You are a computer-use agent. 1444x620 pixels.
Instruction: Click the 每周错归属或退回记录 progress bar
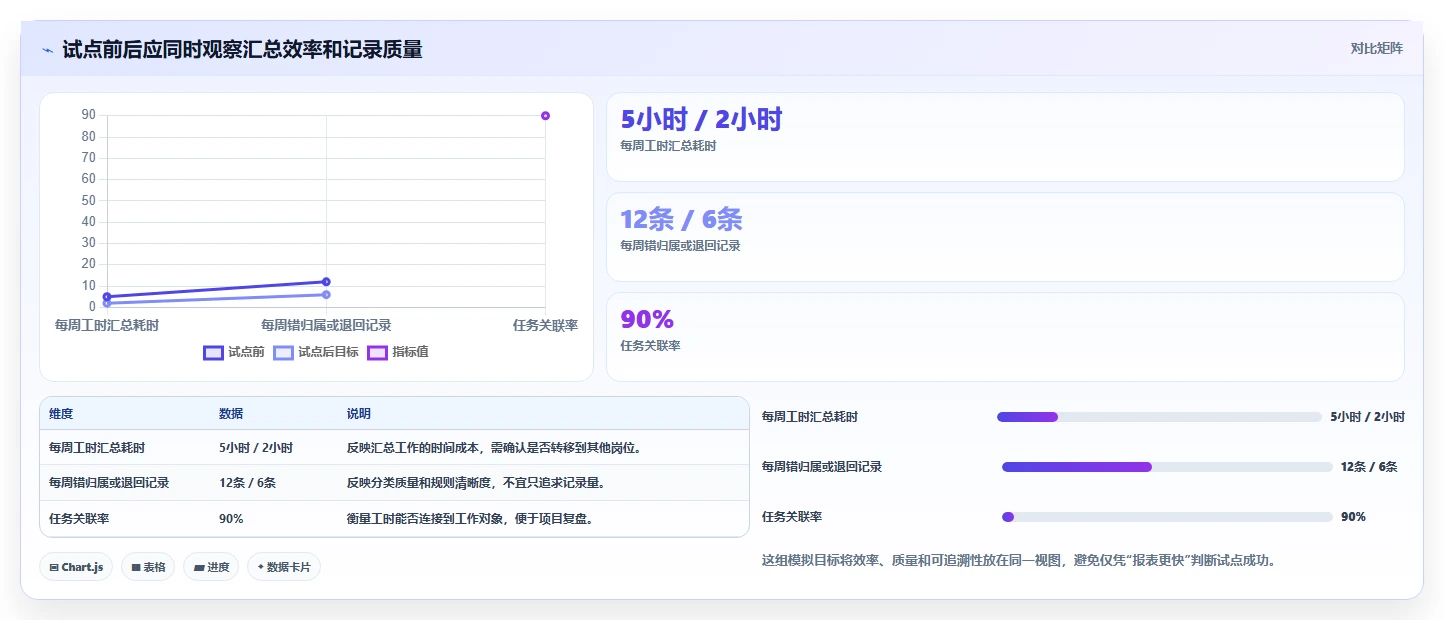tap(1167, 467)
